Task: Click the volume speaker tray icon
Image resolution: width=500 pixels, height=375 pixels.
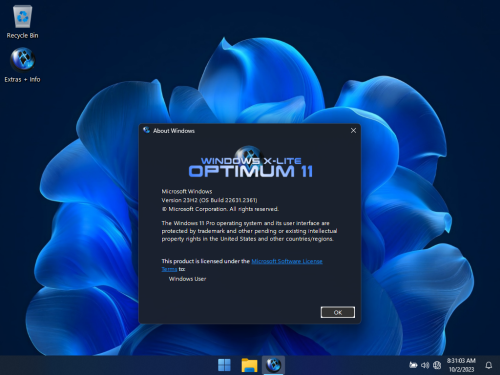Action: (425, 365)
